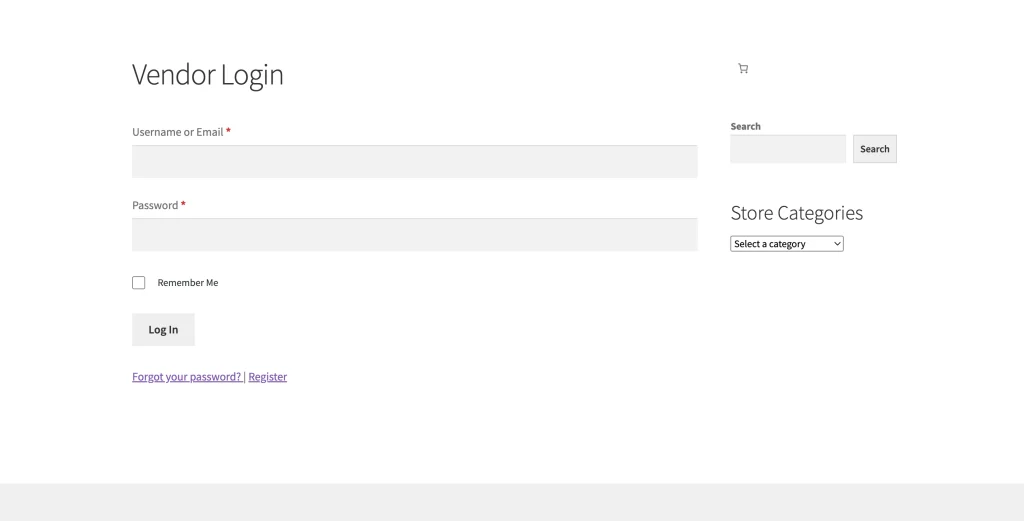Click the category dropdown chevron arrow
The image size is (1024, 521).
837,244
